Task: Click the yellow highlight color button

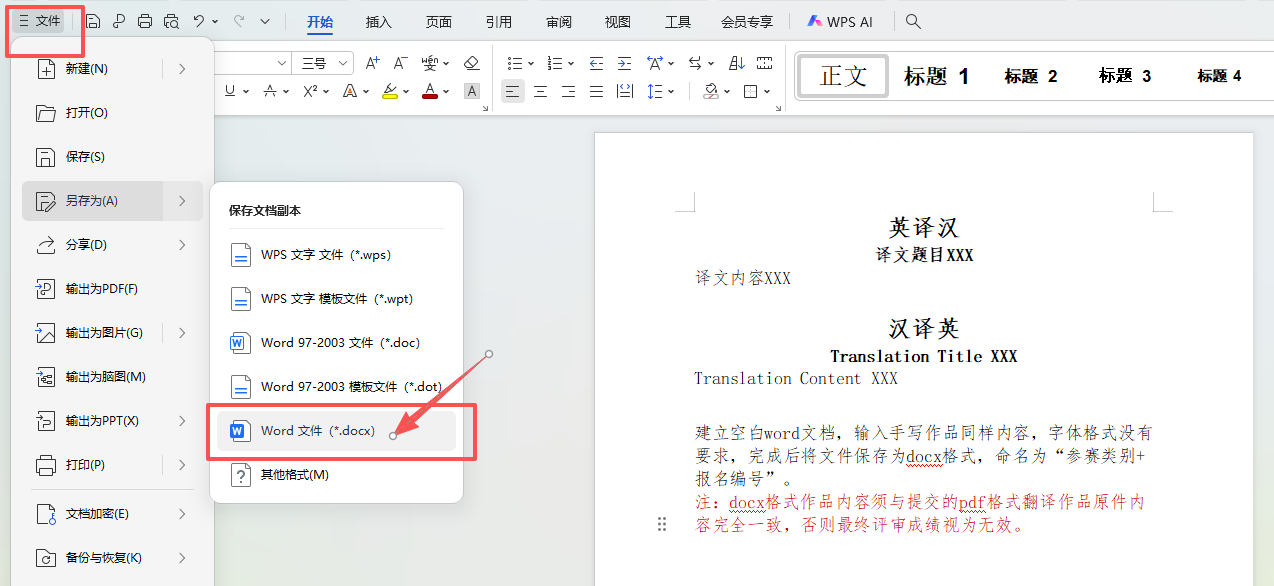Action: 389,91
